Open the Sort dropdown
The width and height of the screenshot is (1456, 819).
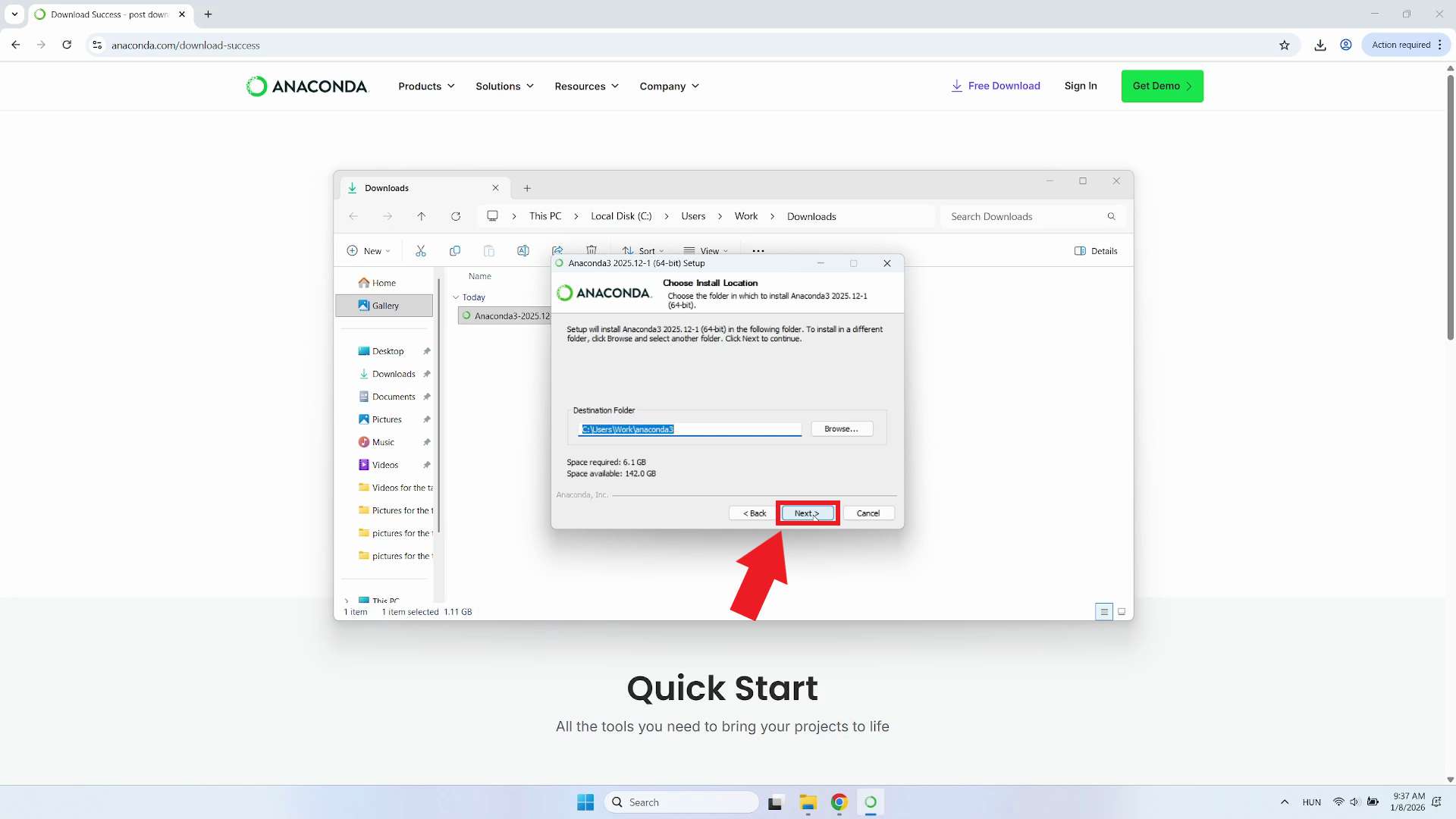click(642, 250)
